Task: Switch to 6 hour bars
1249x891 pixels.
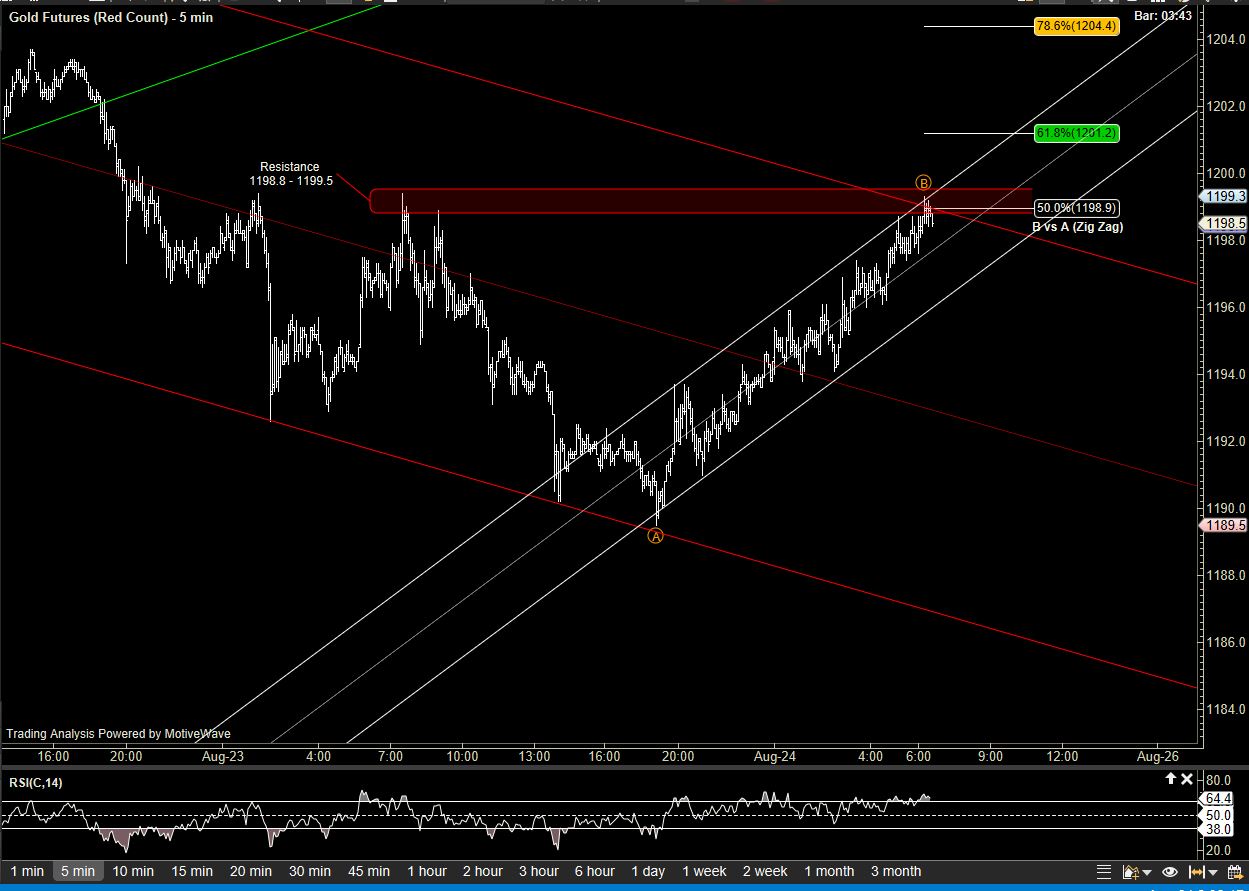Action: point(594,871)
